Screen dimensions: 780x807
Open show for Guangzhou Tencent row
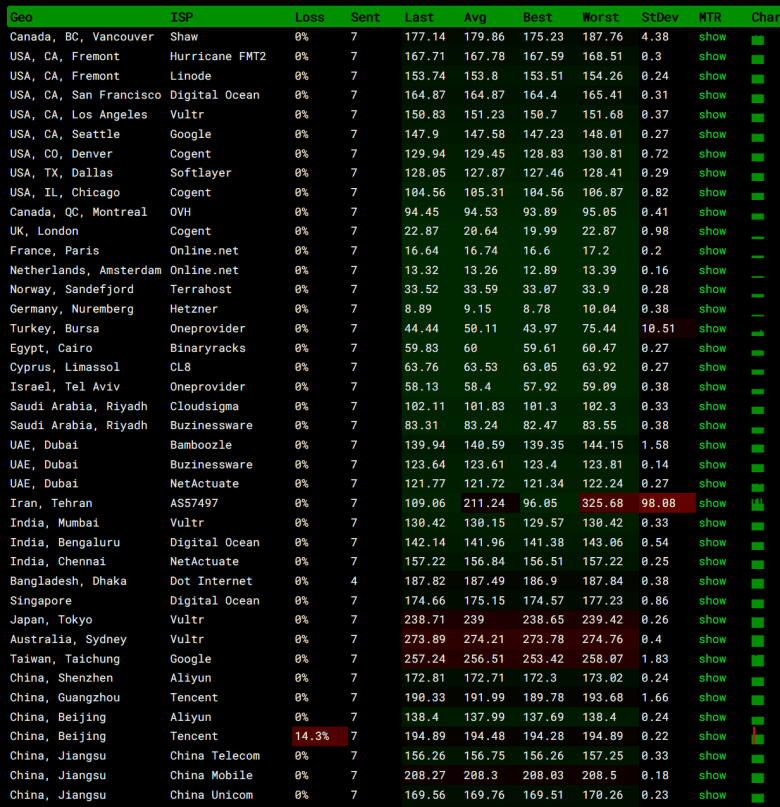pyautogui.click(x=712, y=697)
